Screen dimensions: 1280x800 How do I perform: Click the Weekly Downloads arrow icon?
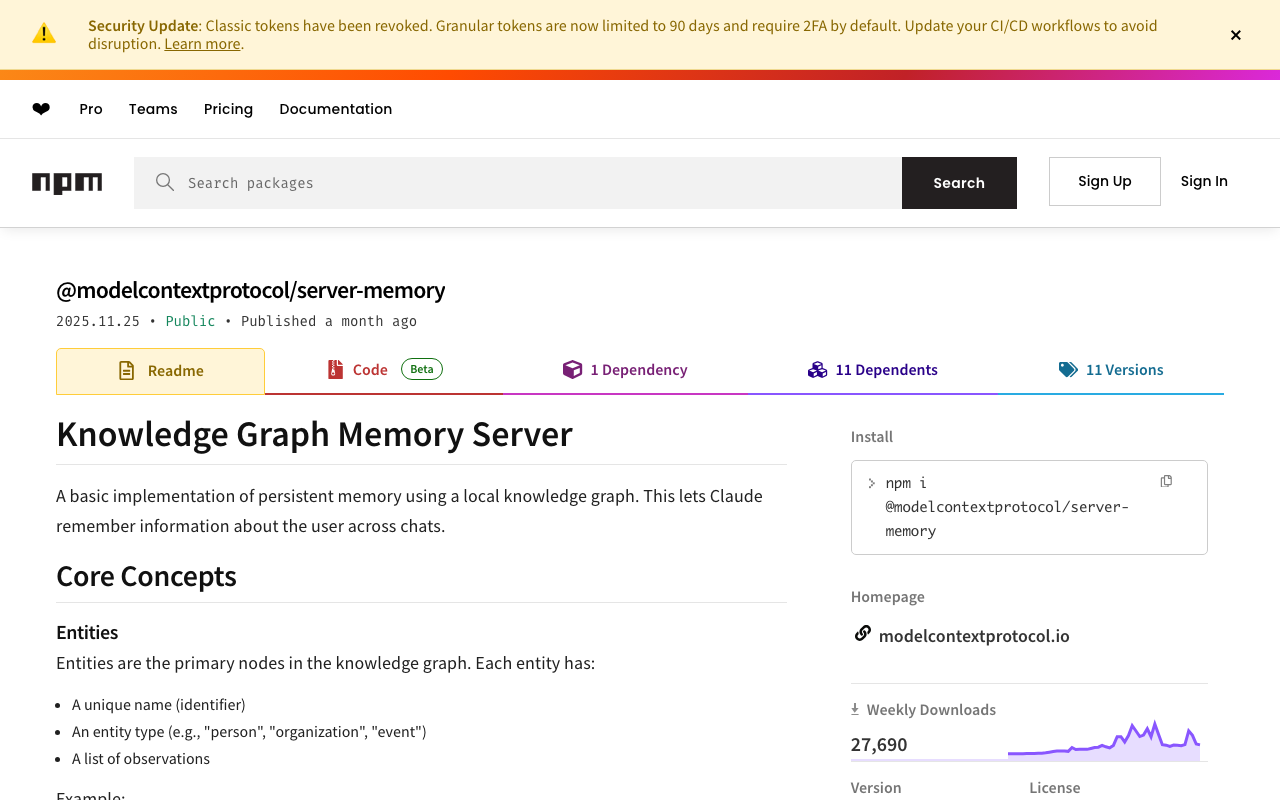coord(855,709)
